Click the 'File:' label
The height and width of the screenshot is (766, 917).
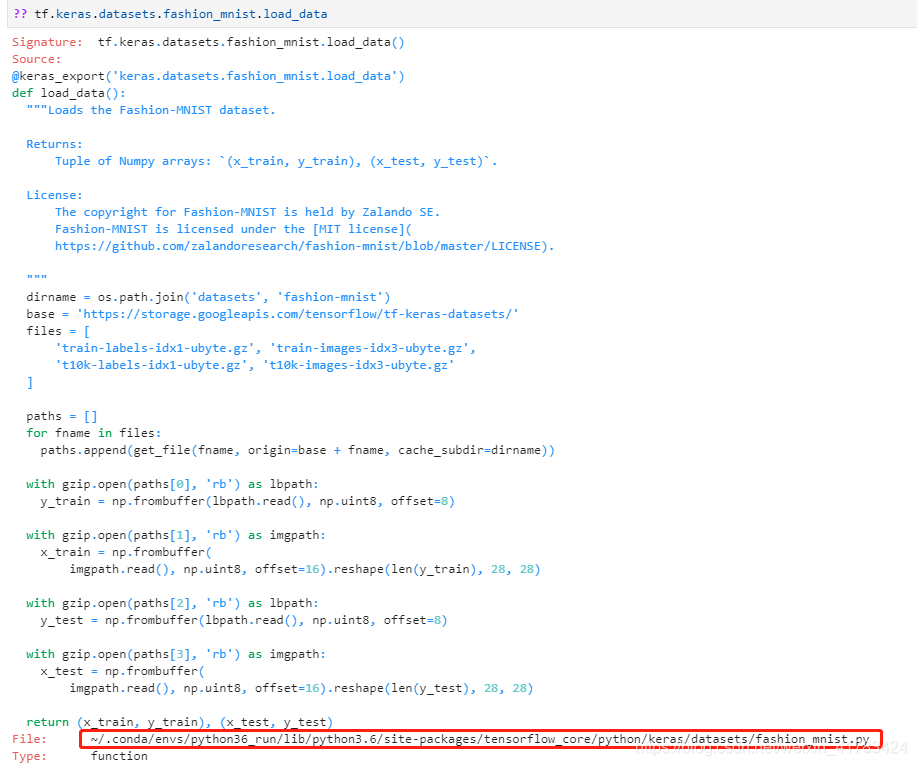[29, 739]
